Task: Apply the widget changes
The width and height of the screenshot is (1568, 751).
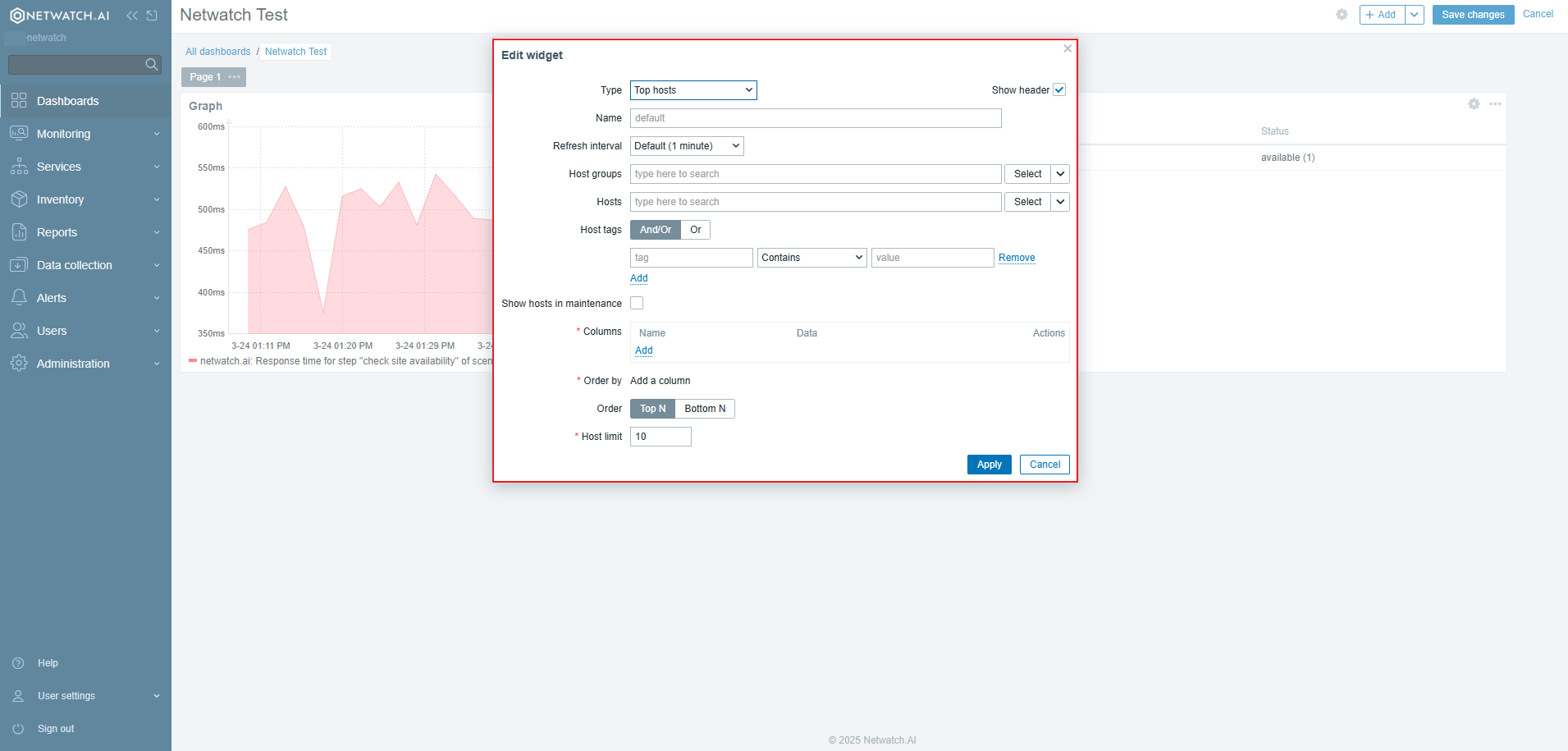Action: (x=989, y=464)
